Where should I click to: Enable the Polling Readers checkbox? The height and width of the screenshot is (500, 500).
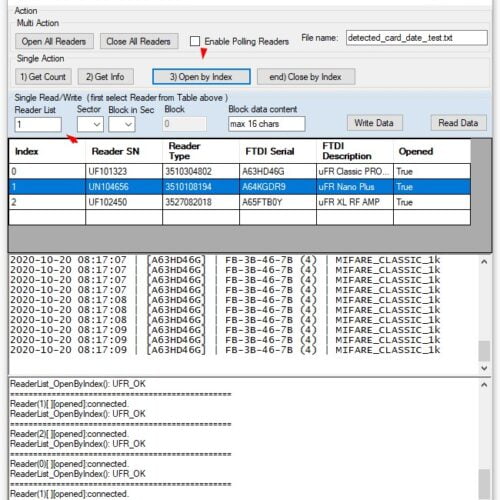pos(195,41)
